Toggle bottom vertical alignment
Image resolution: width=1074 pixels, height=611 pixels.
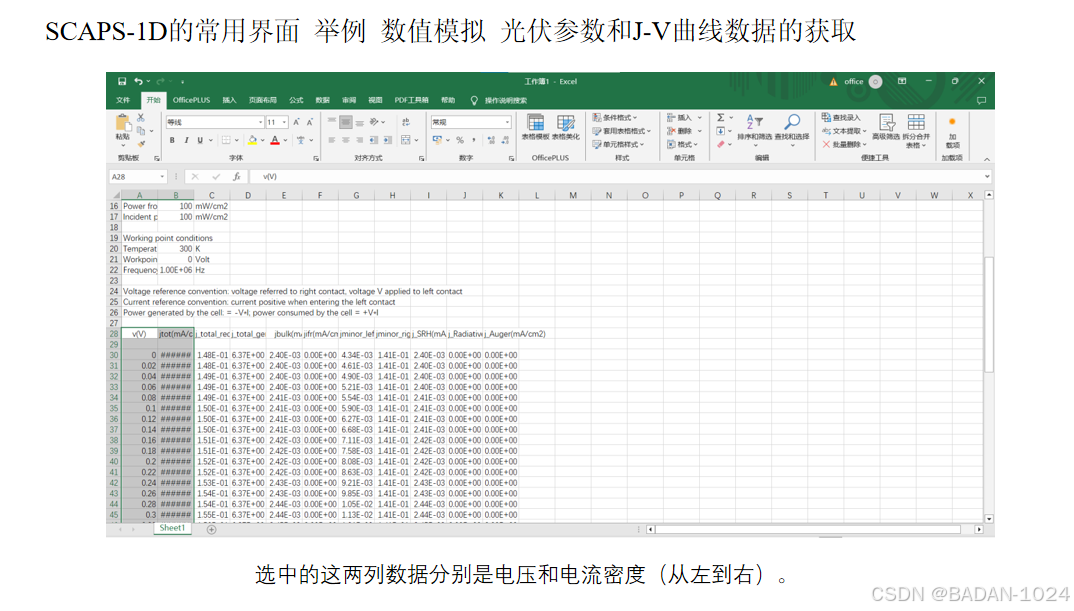tap(360, 122)
